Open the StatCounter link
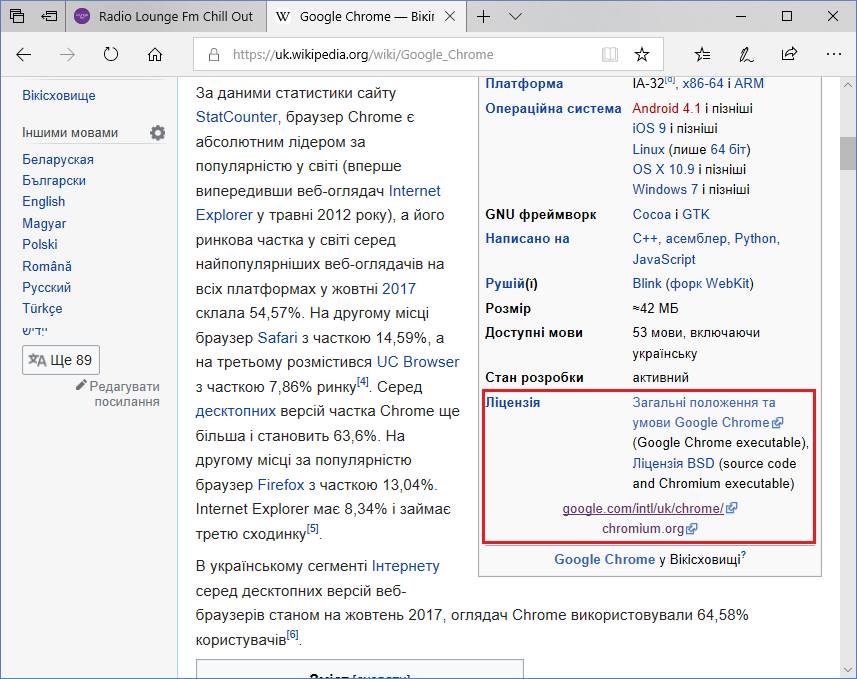The width and height of the screenshot is (857, 679). click(x=236, y=117)
